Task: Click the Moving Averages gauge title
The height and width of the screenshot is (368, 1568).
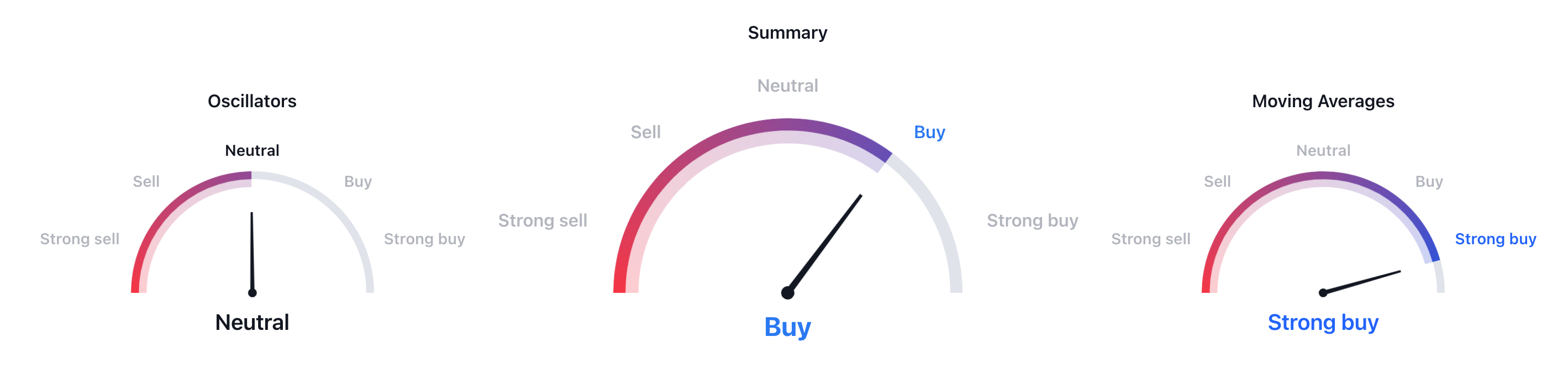Action: pos(1323,101)
